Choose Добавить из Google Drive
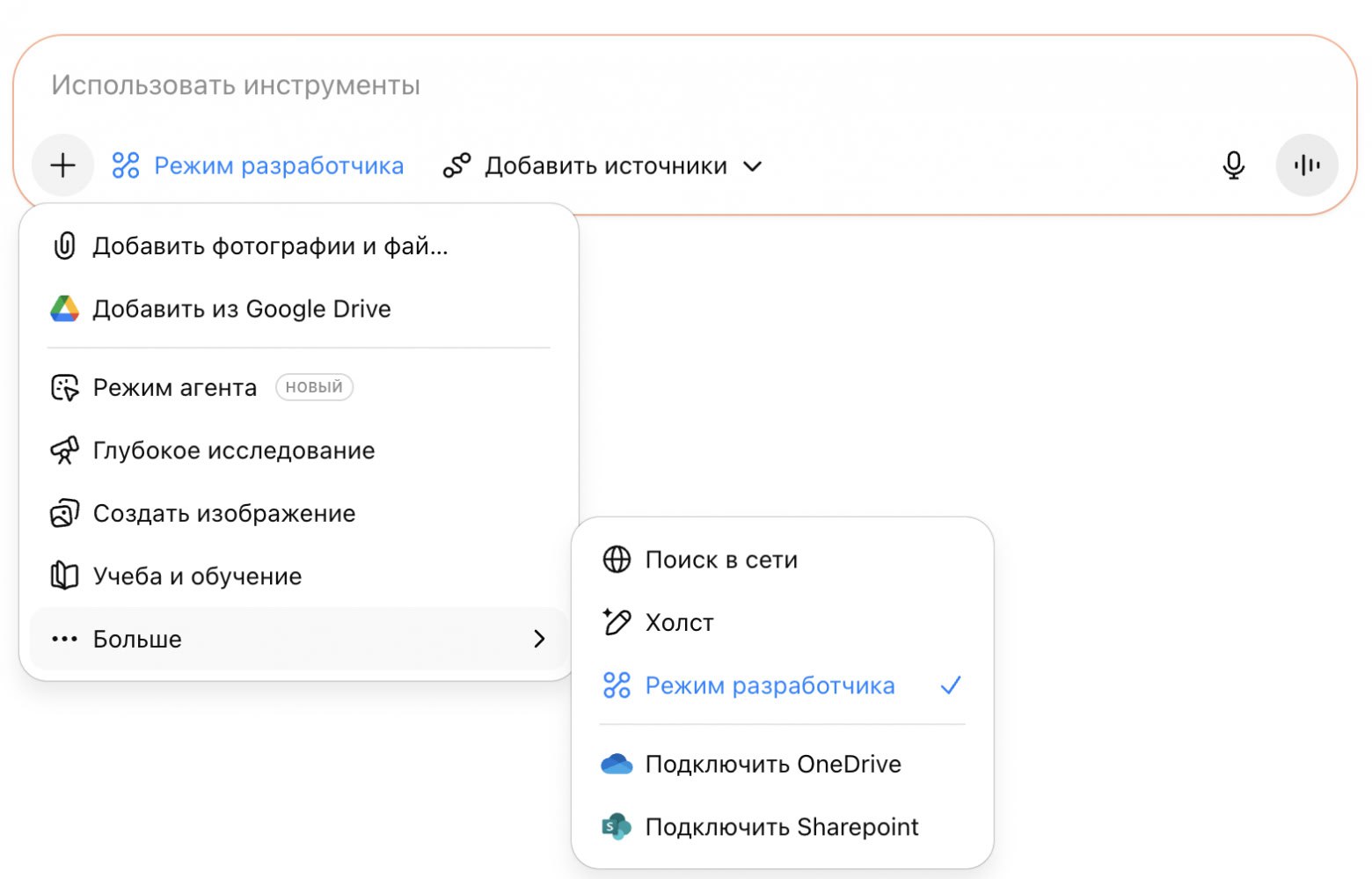This screenshot has height=879, width=1372. (x=298, y=309)
